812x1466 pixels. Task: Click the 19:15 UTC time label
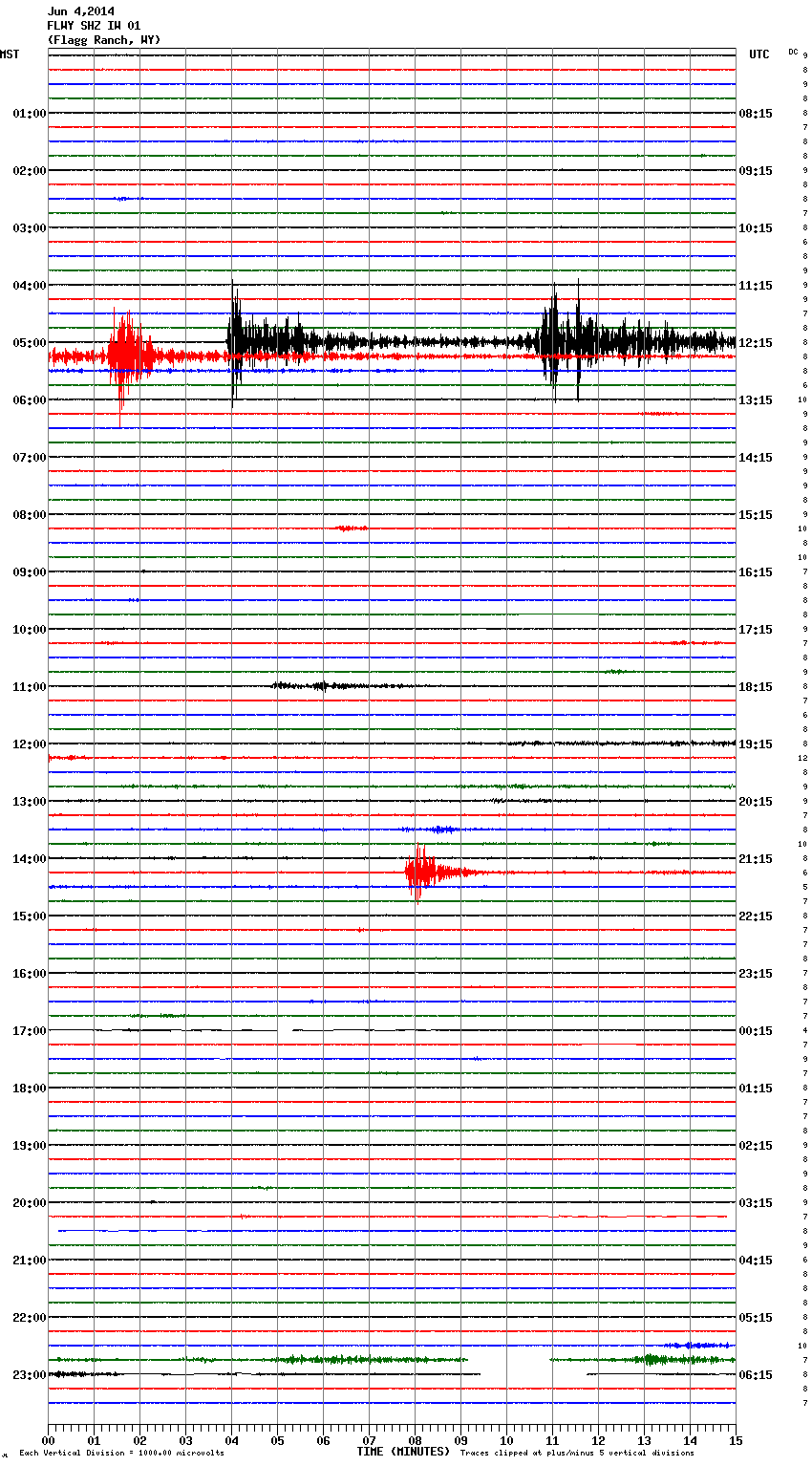point(756,744)
